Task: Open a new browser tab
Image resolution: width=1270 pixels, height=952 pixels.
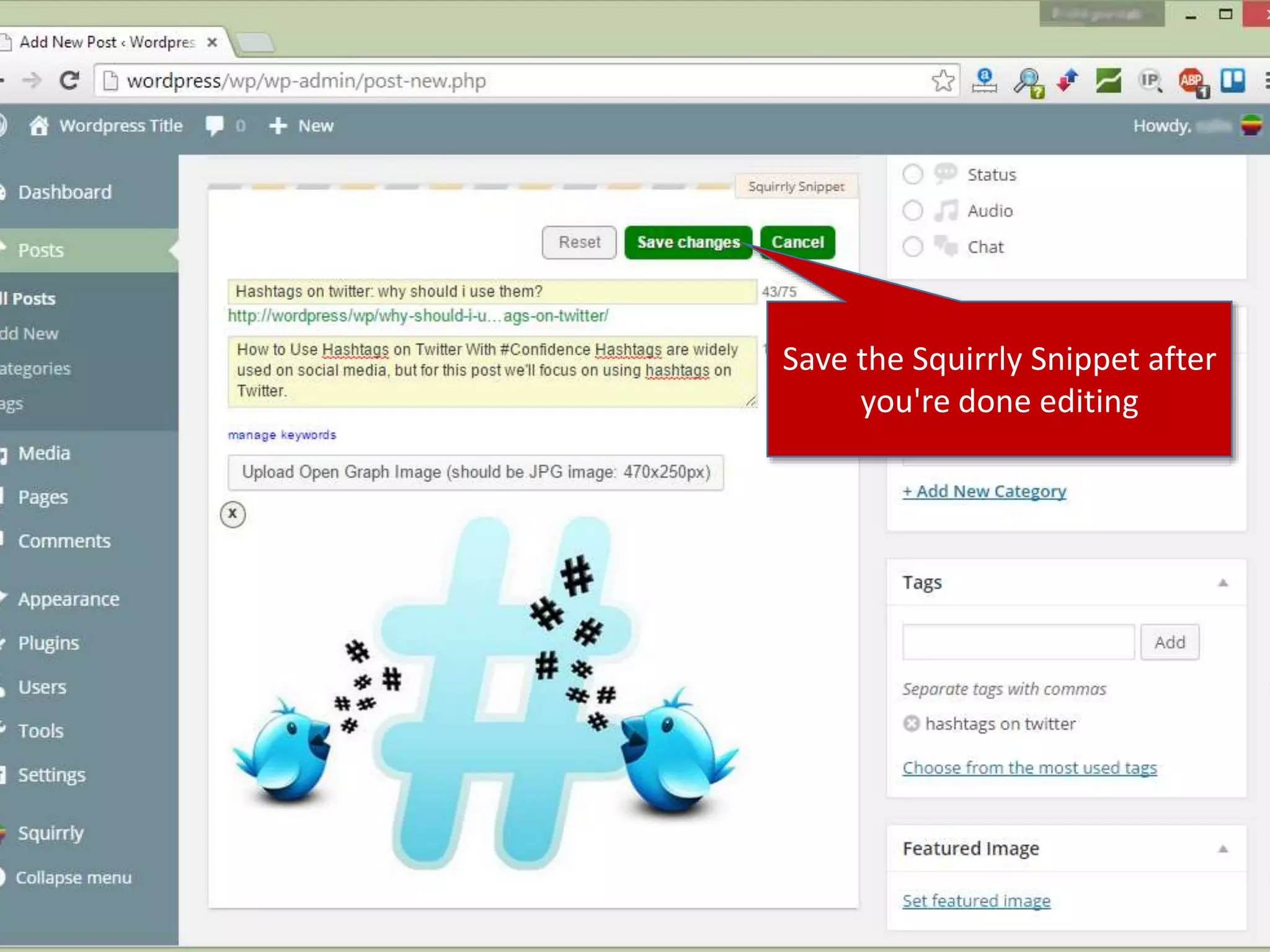Action: pos(255,43)
